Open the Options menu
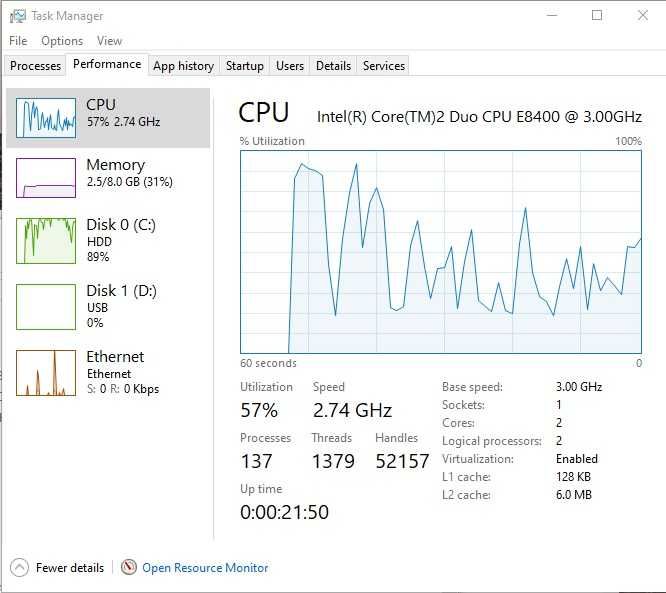This screenshot has width=666, height=593. [x=62, y=41]
